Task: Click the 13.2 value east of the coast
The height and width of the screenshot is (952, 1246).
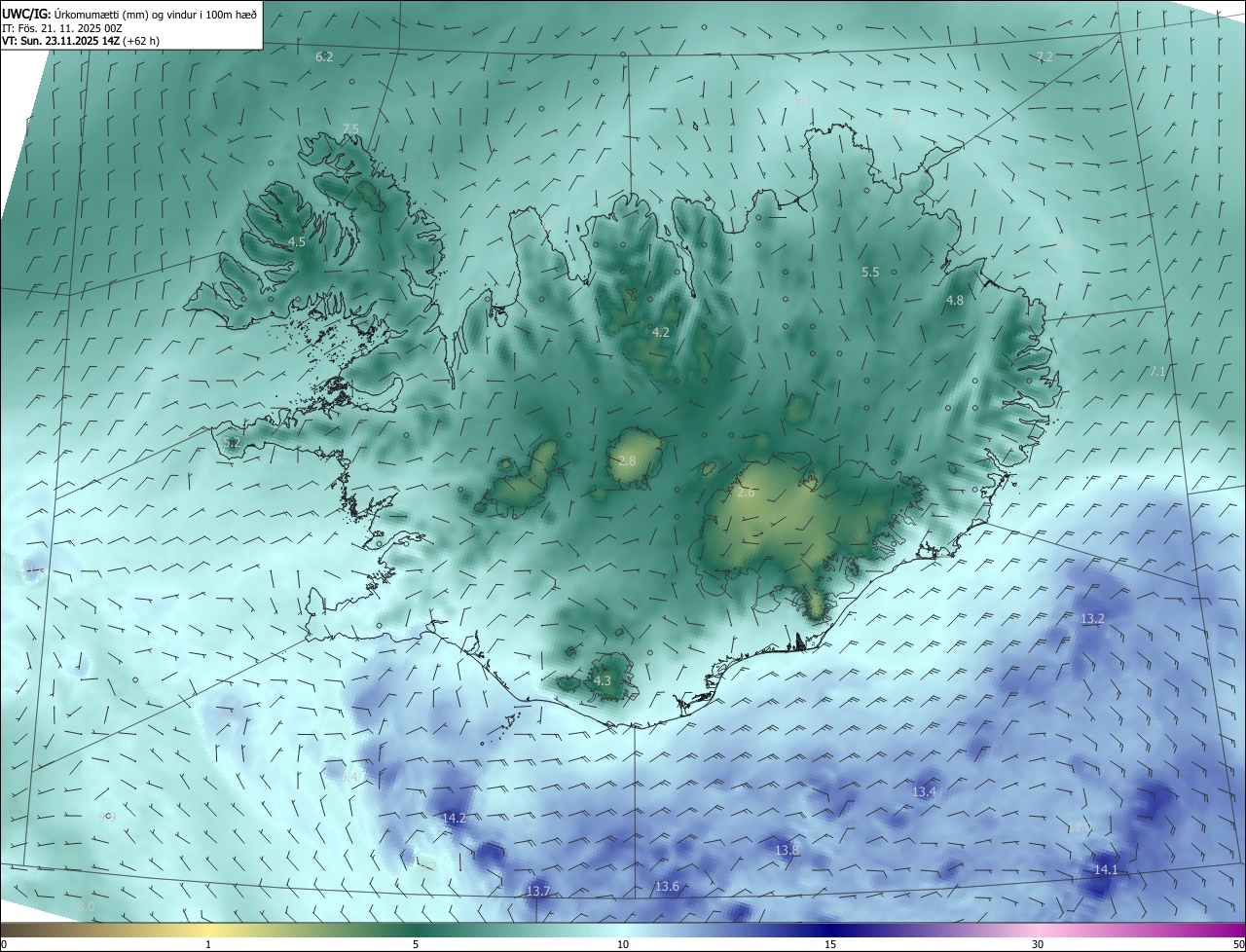Action: 1093,619
